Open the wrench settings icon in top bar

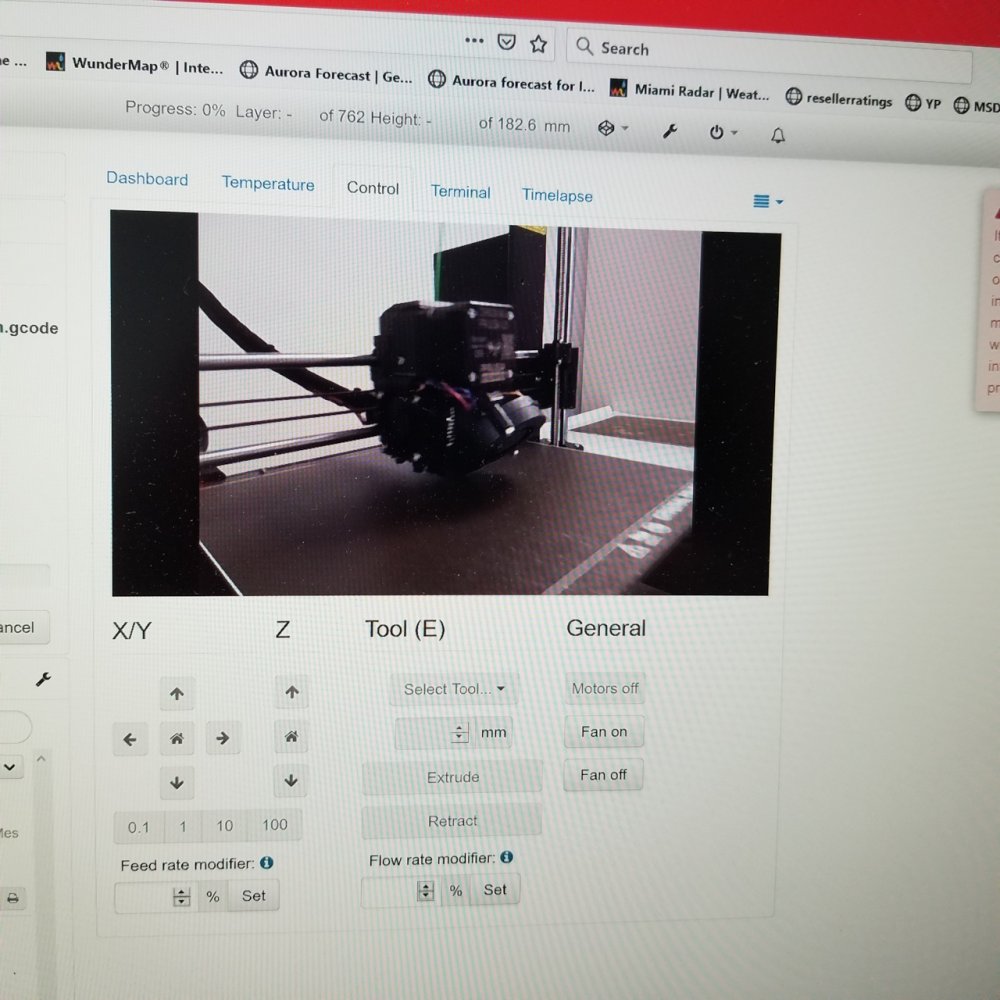(x=670, y=131)
